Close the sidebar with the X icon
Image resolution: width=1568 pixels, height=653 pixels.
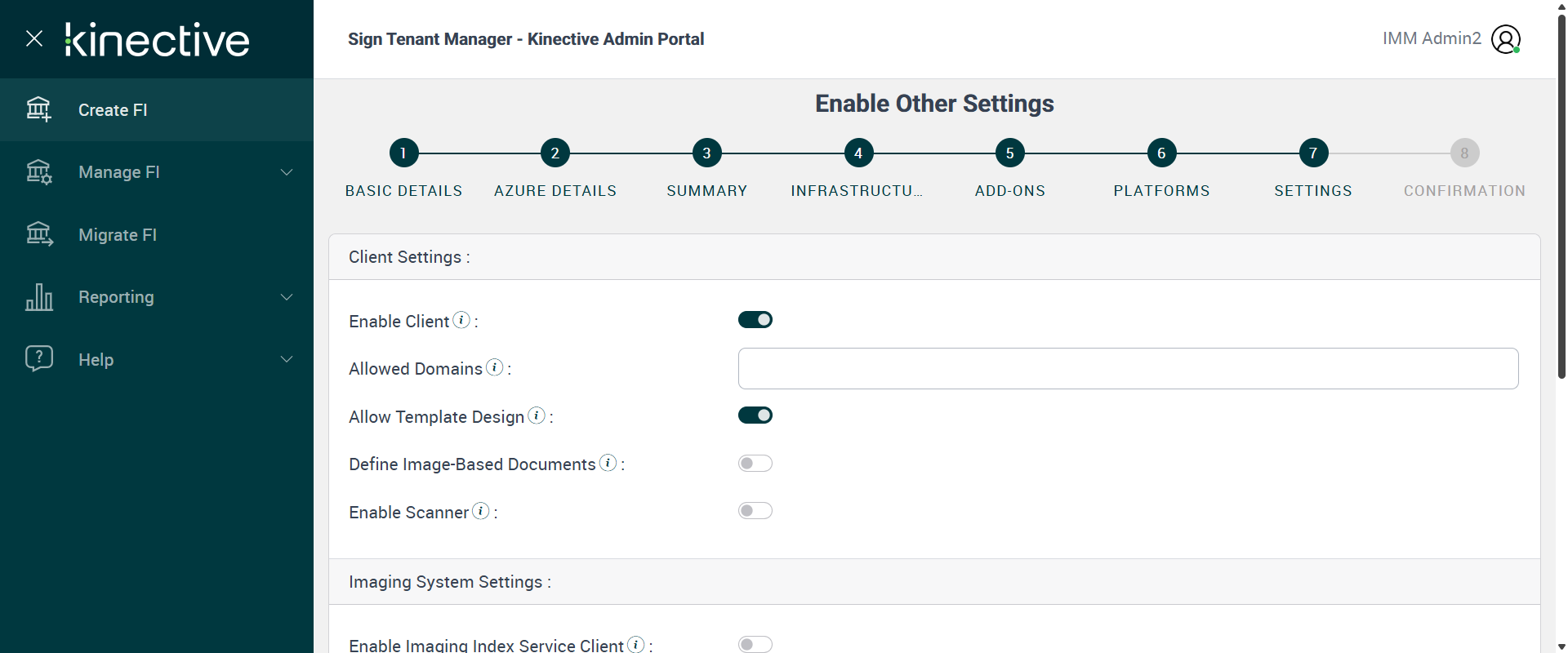tap(34, 38)
